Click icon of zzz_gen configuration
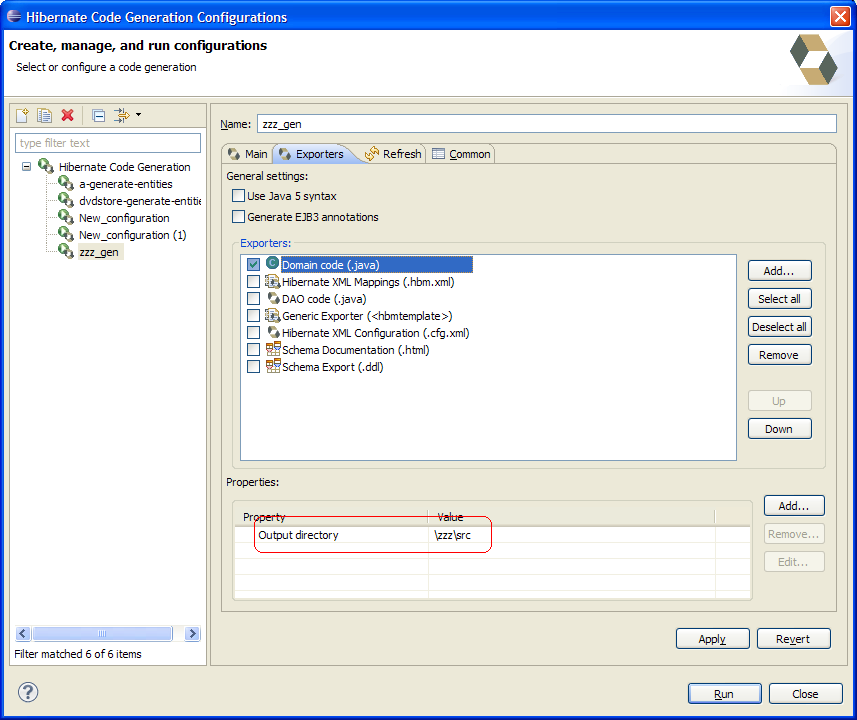The image size is (857, 720). tap(66, 251)
